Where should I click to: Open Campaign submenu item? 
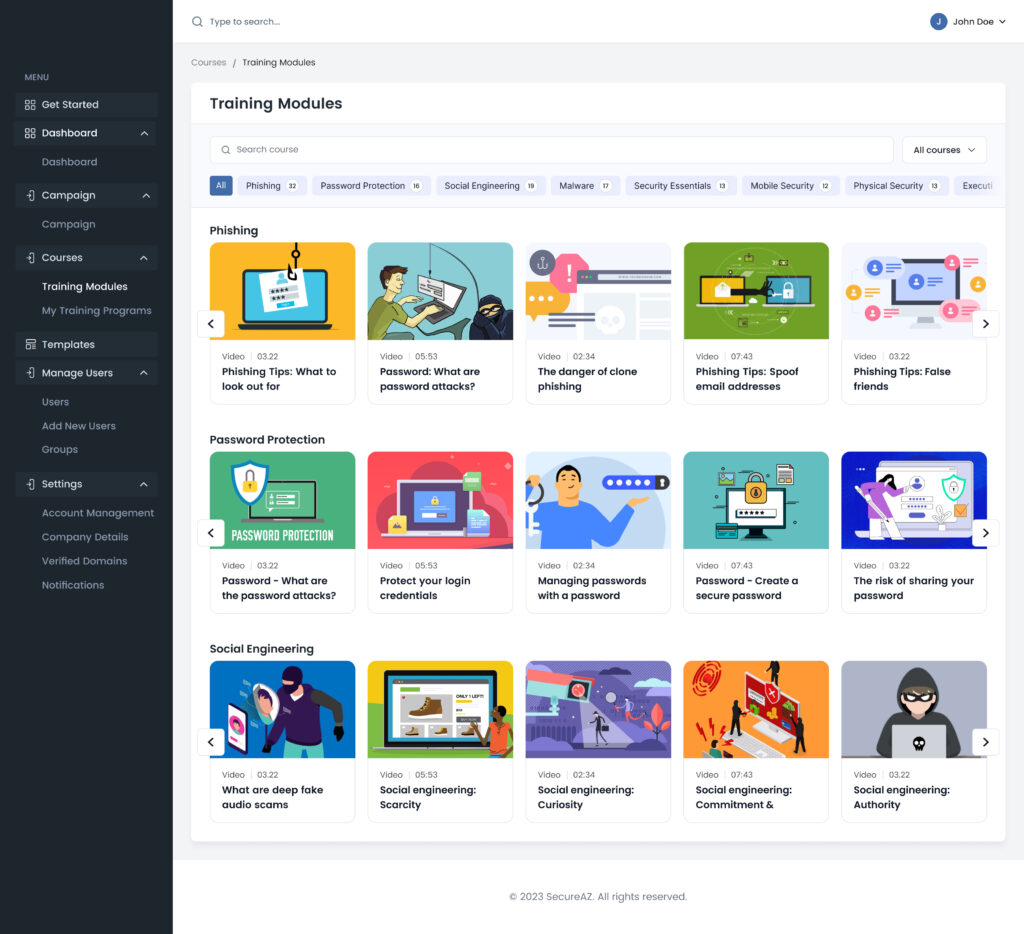[69, 224]
